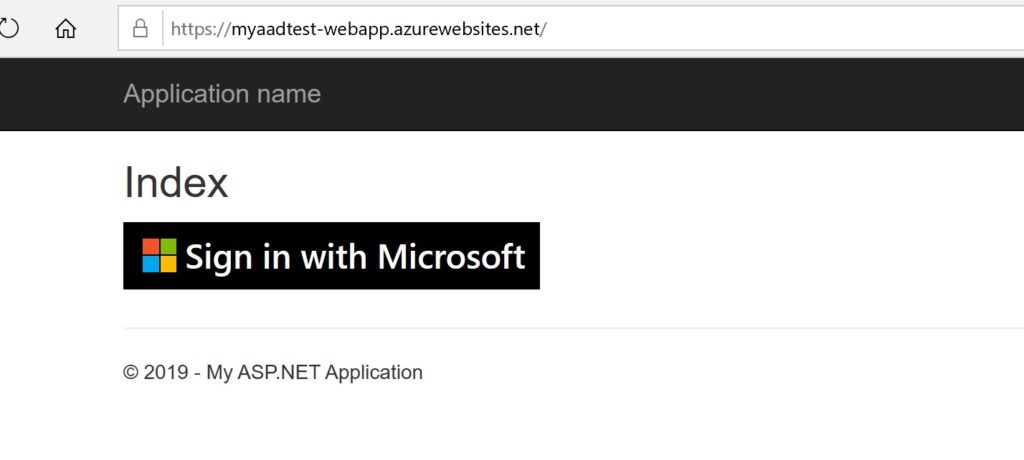Click the Index page heading
This screenshot has width=1024, height=460.
176,182
